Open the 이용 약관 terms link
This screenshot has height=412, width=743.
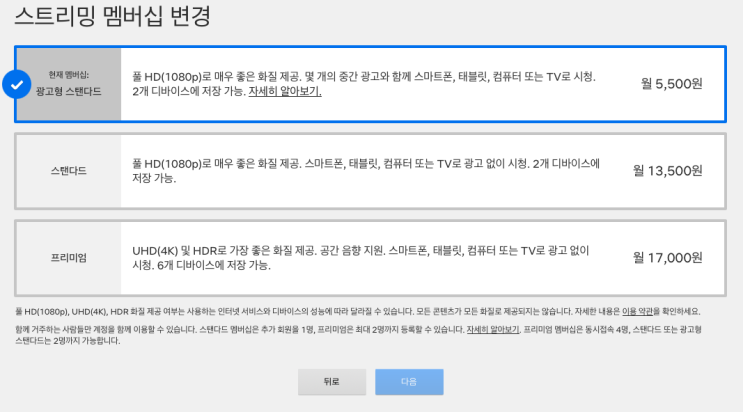coord(637,311)
